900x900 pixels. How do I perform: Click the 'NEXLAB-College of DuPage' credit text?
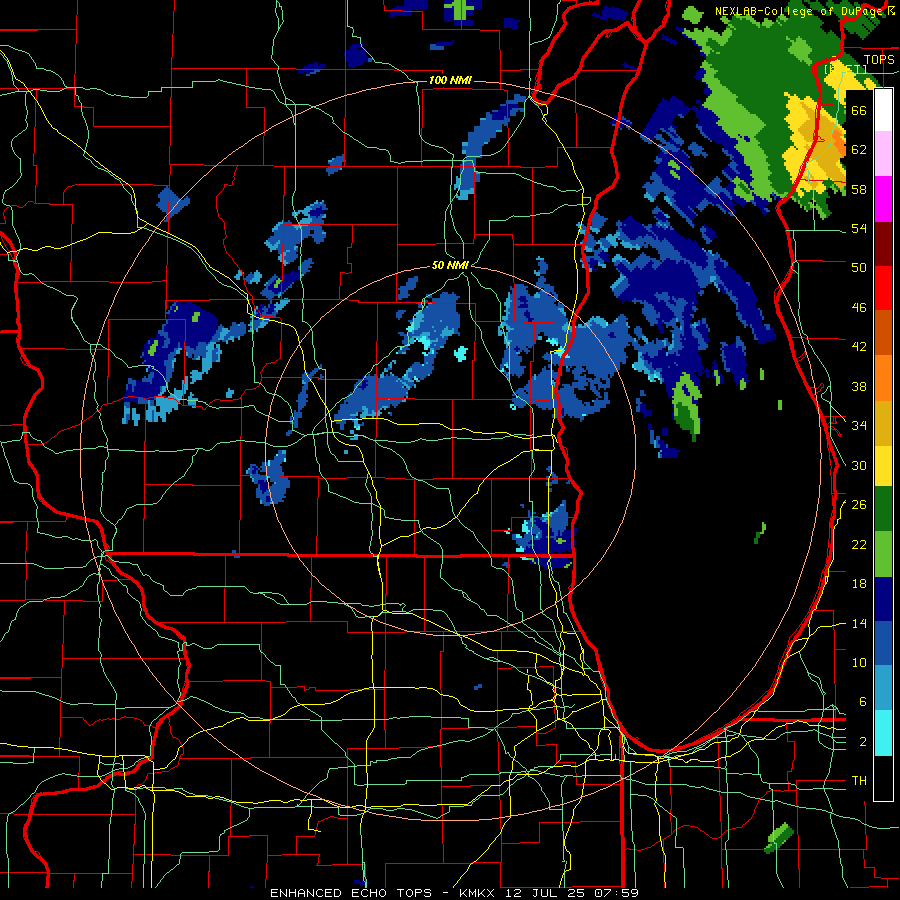[x=800, y=11]
